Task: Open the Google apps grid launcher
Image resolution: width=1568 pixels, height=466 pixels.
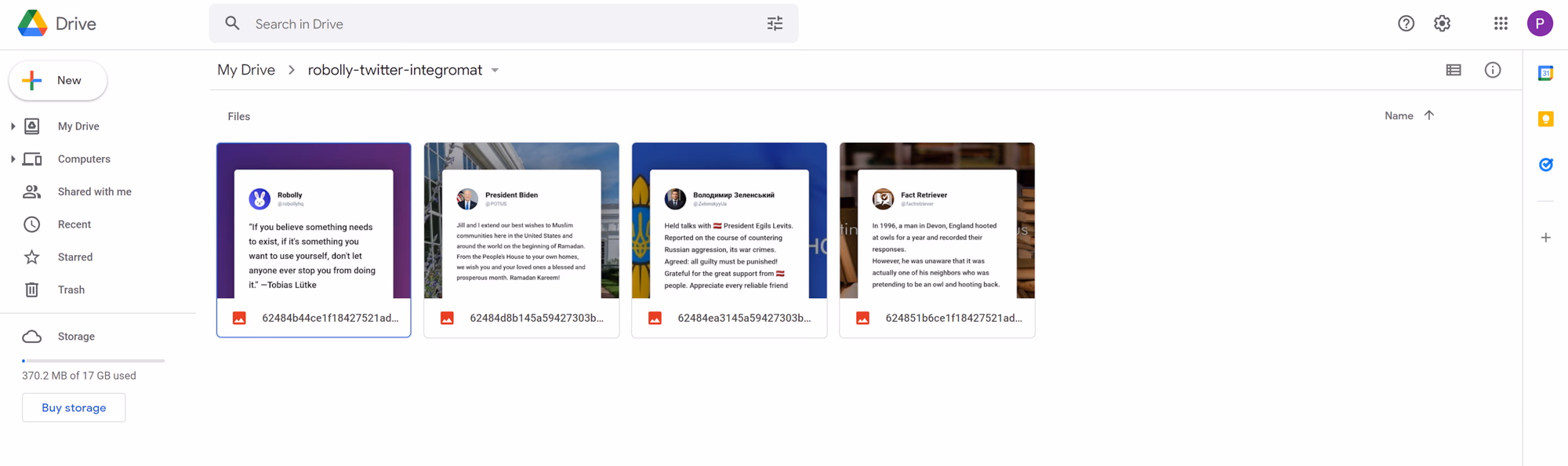Action: pyautogui.click(x=1501, y=24)
